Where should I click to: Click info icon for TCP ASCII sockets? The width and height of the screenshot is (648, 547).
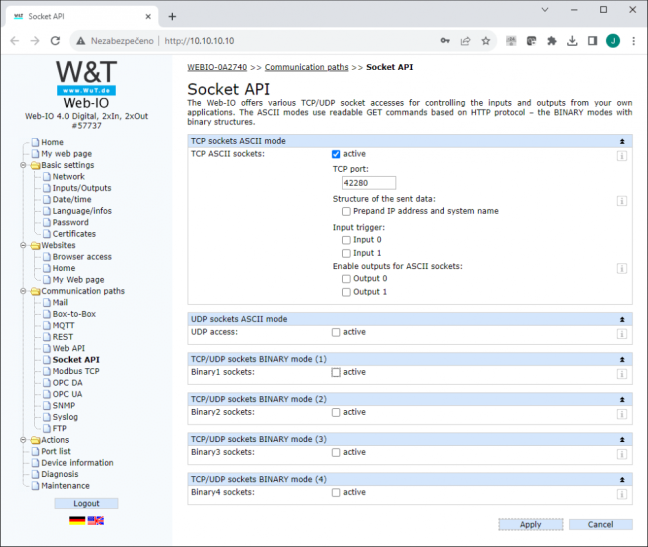[622, 156]
